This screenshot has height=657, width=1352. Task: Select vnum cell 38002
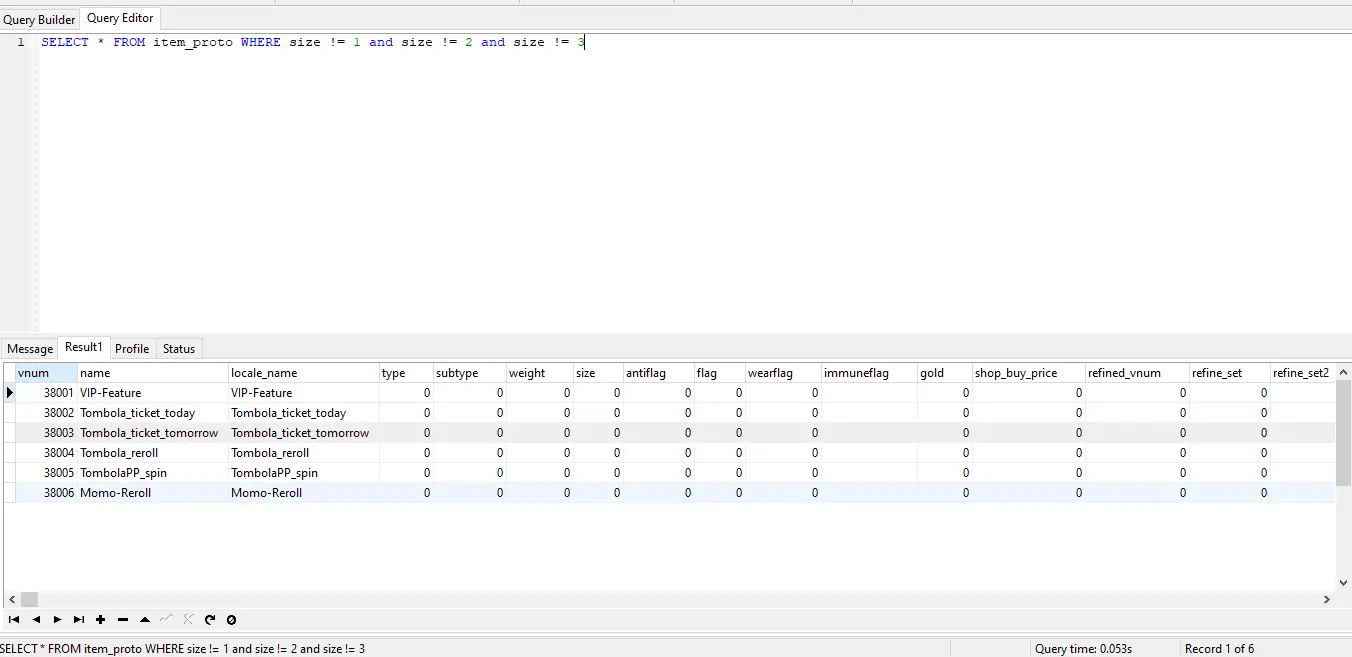[47, 413]
